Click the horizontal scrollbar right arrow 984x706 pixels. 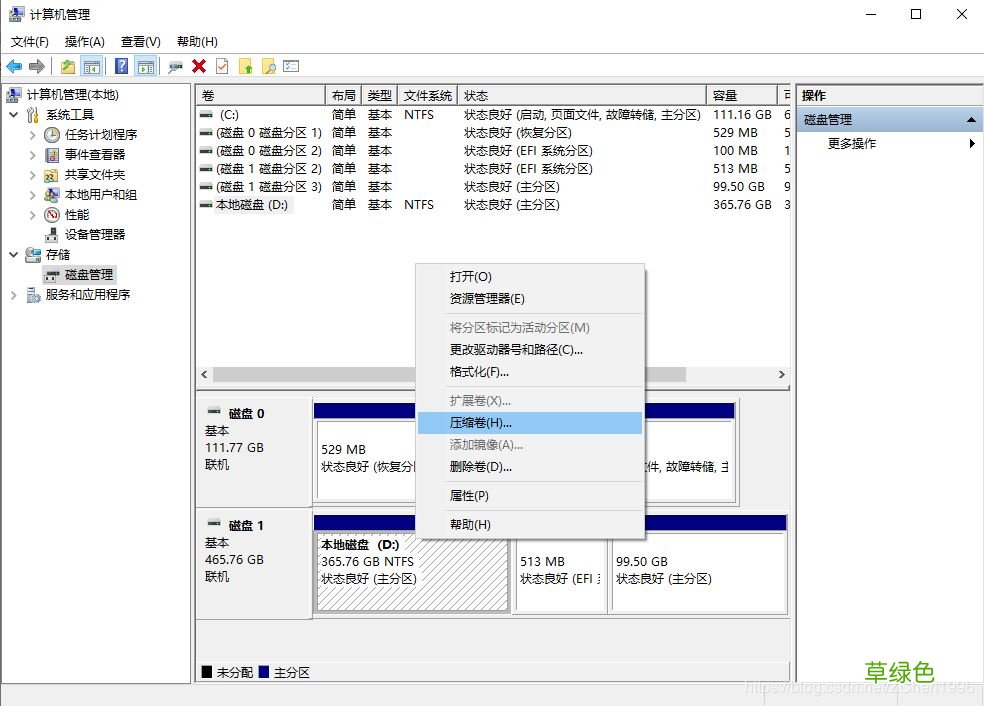[x=782, y=375]
